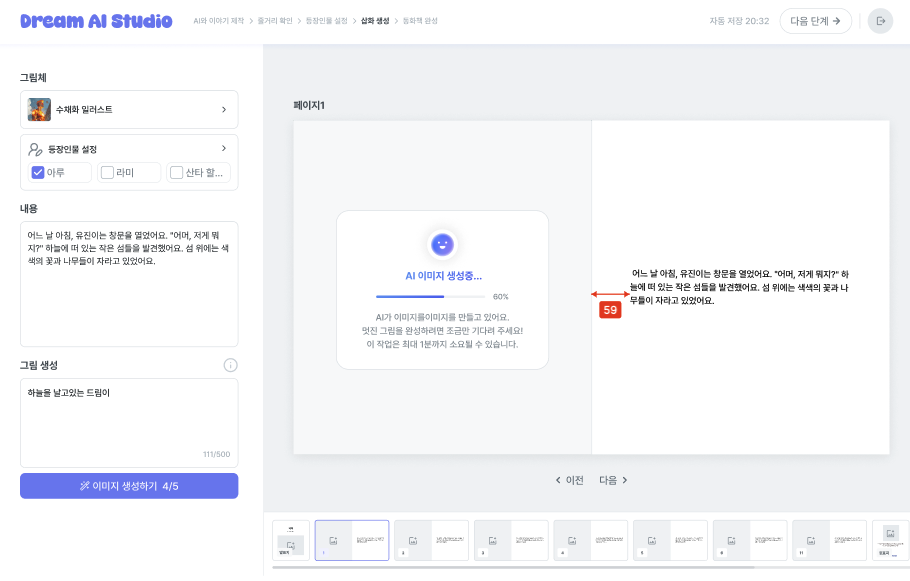The height and width of the screenshot is (581, 910).
Task: Enable the 라미 character checkbox
Action: (x=107, y=172)
